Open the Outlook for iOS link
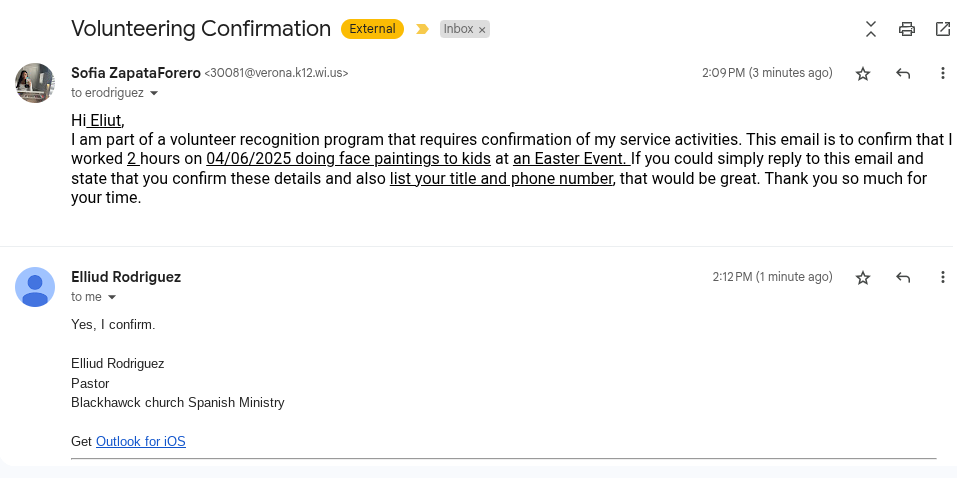This screenshot has width=957, height=478. pos(140,441)
